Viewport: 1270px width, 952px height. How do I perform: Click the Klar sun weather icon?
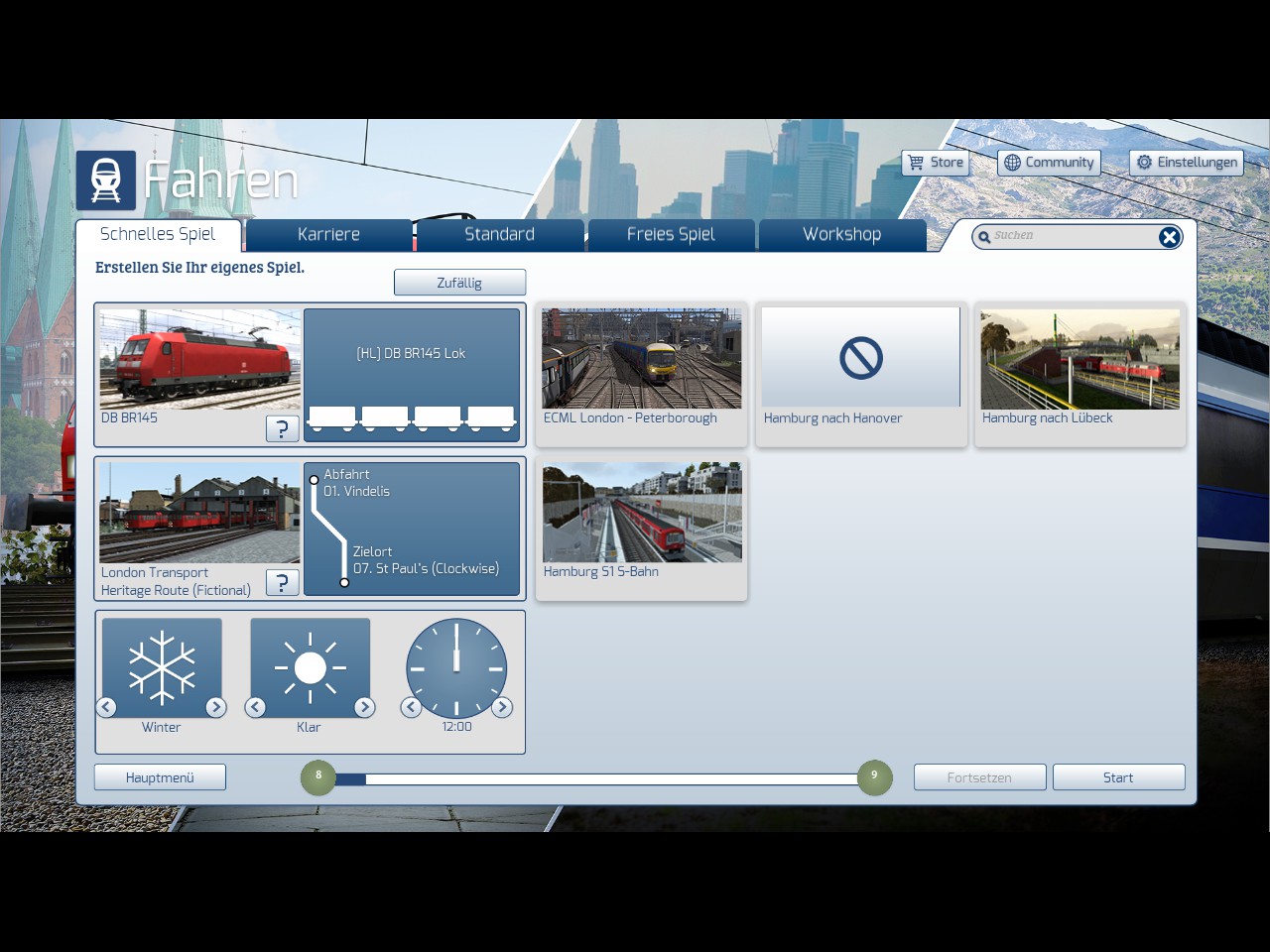click(x=310, y=666)
